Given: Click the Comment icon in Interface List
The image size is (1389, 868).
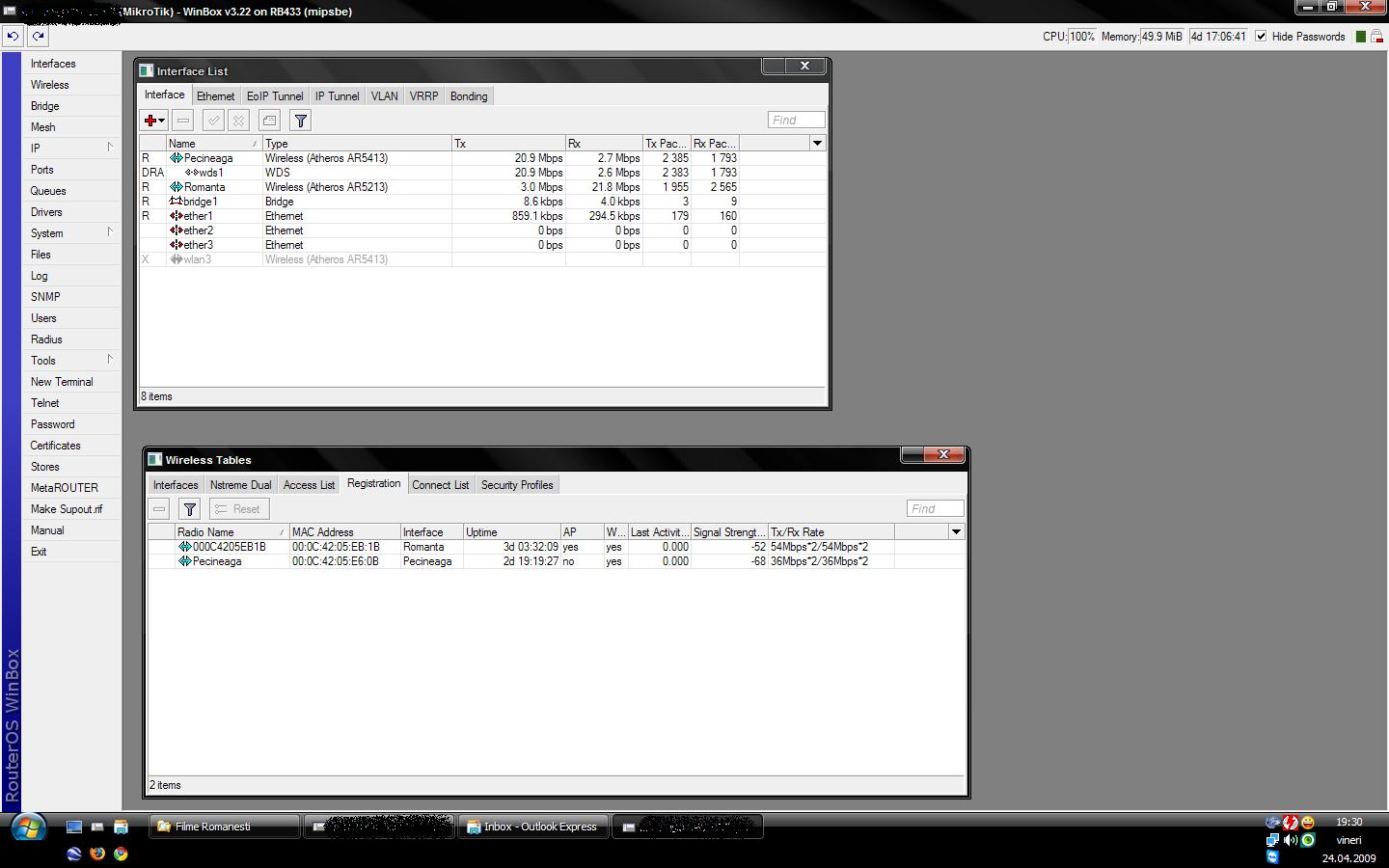Looking at the screenshot, I should (x=269, y=121).
